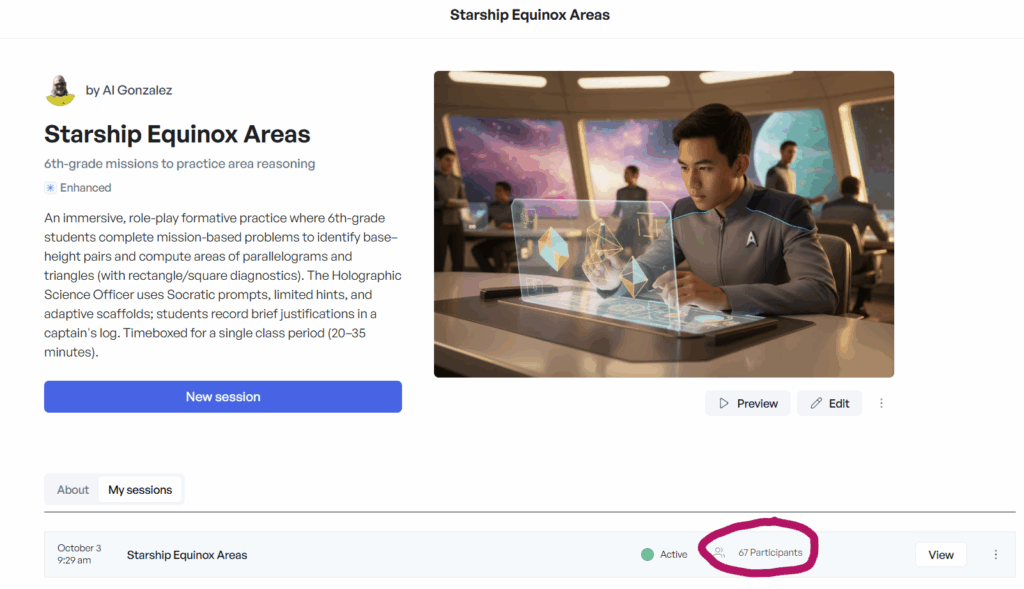The width and height of the screenshot is (1024, 589).
Task: Click the author avatar of Al Gonzalez
Action: click(61, 90)
